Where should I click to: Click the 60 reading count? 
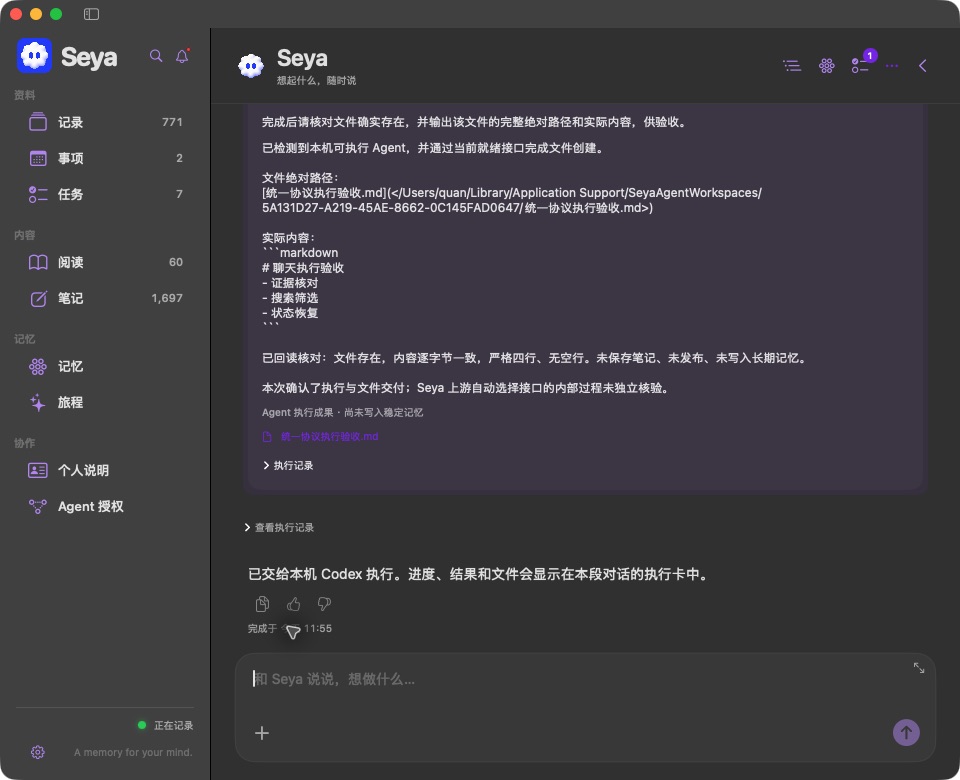[176, 262]
